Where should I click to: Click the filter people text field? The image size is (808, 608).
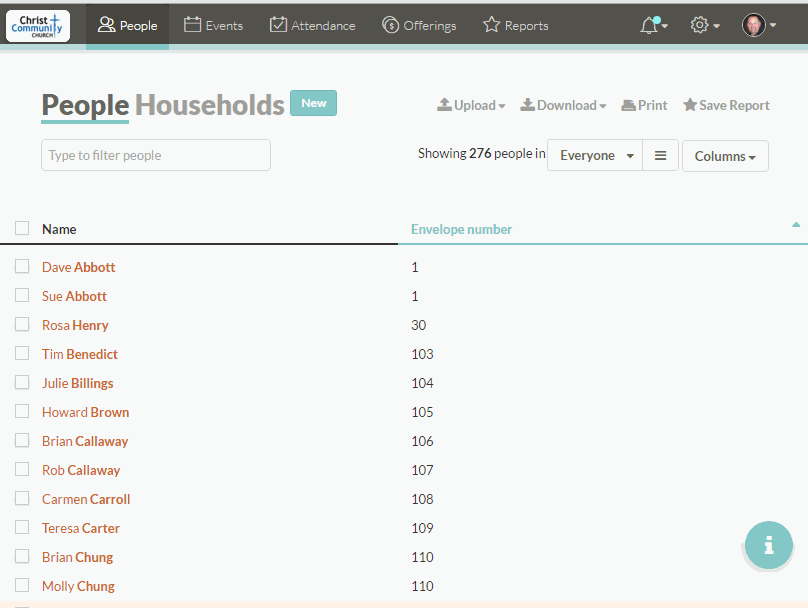pyautogui.click(x=156, y=155)
